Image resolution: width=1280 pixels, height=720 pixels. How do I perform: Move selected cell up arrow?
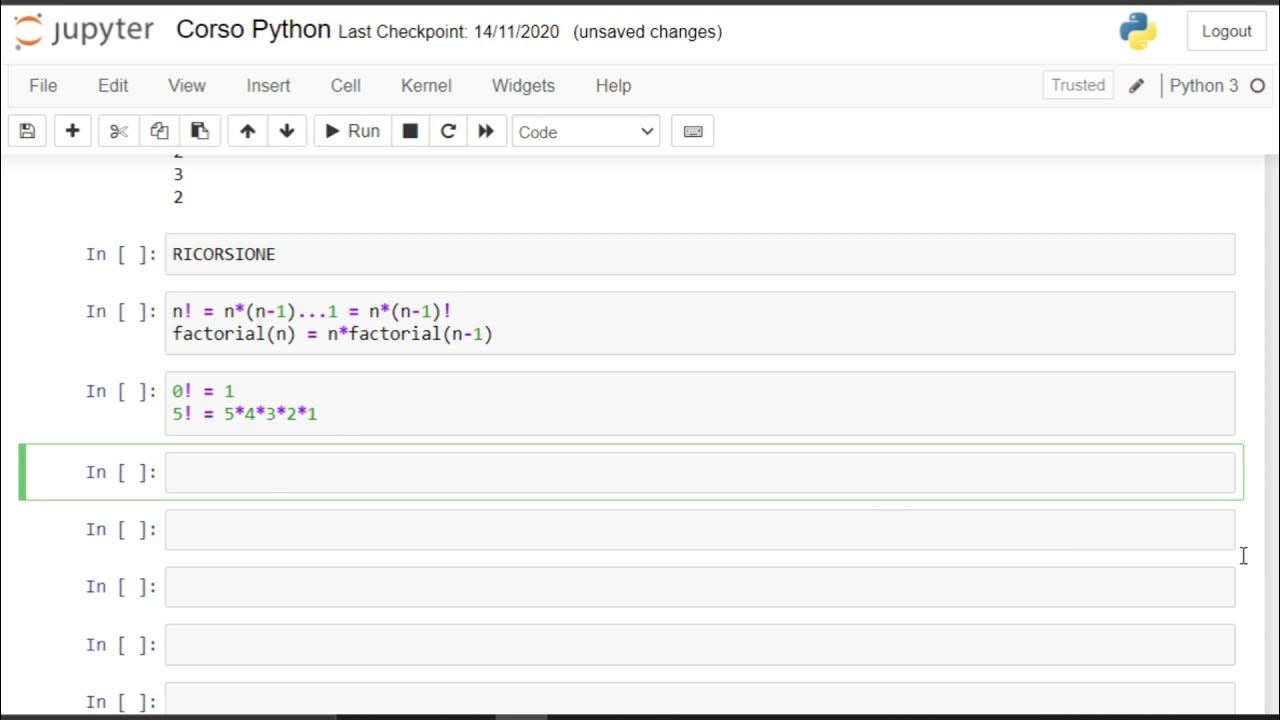click(x=247, y=131)
